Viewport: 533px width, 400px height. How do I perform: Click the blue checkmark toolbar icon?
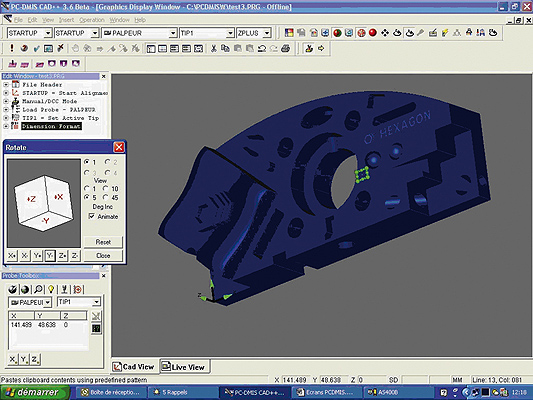pos(36,49)
